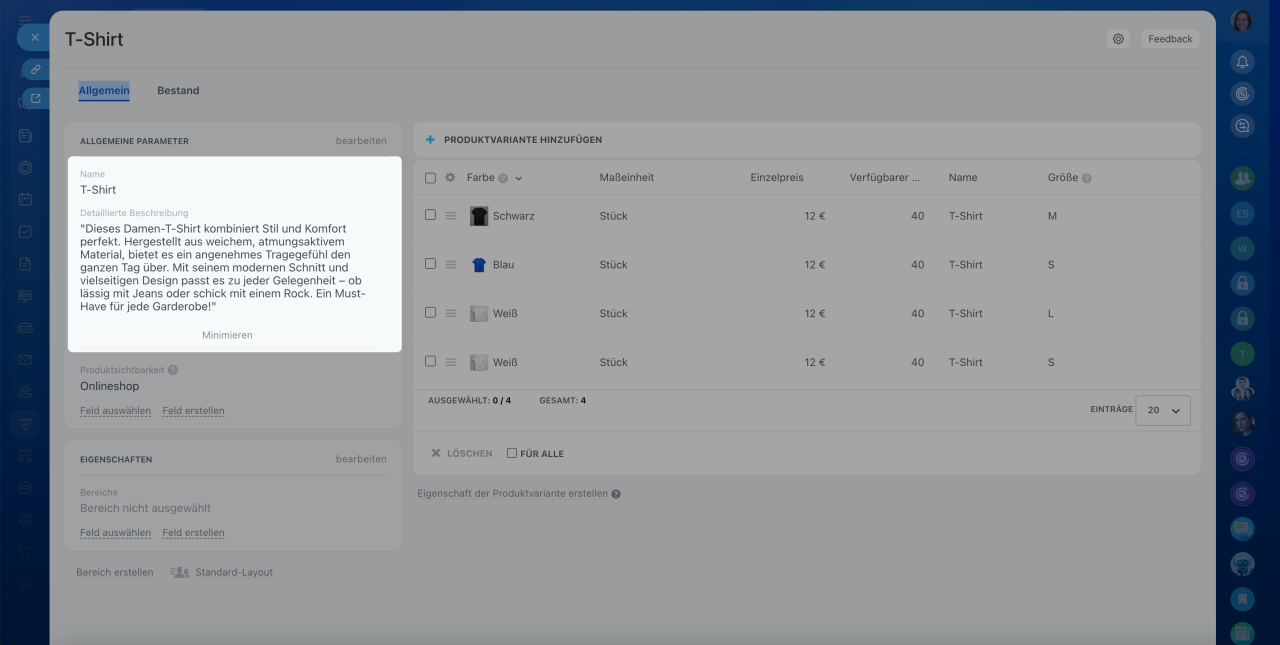Image resolution: width=1280 pixels, height=645 pixels.
Task: Tick the checkbox for the Blau row
Action: pyautogui.click(x=430, y=264)
